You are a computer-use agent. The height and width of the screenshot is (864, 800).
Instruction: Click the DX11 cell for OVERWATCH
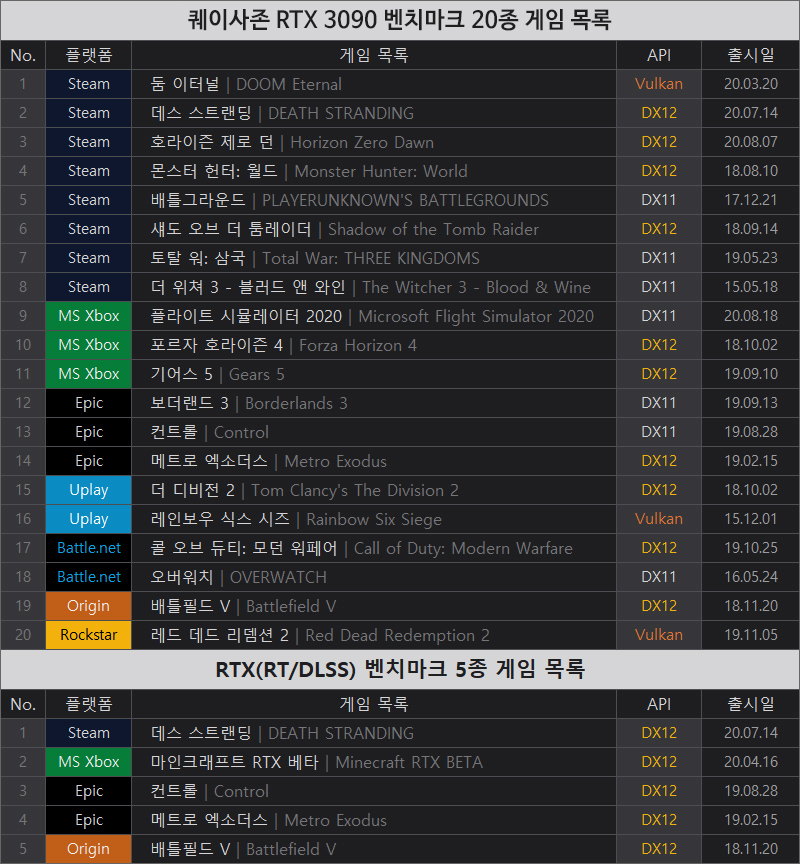click(x=659, y=577)
